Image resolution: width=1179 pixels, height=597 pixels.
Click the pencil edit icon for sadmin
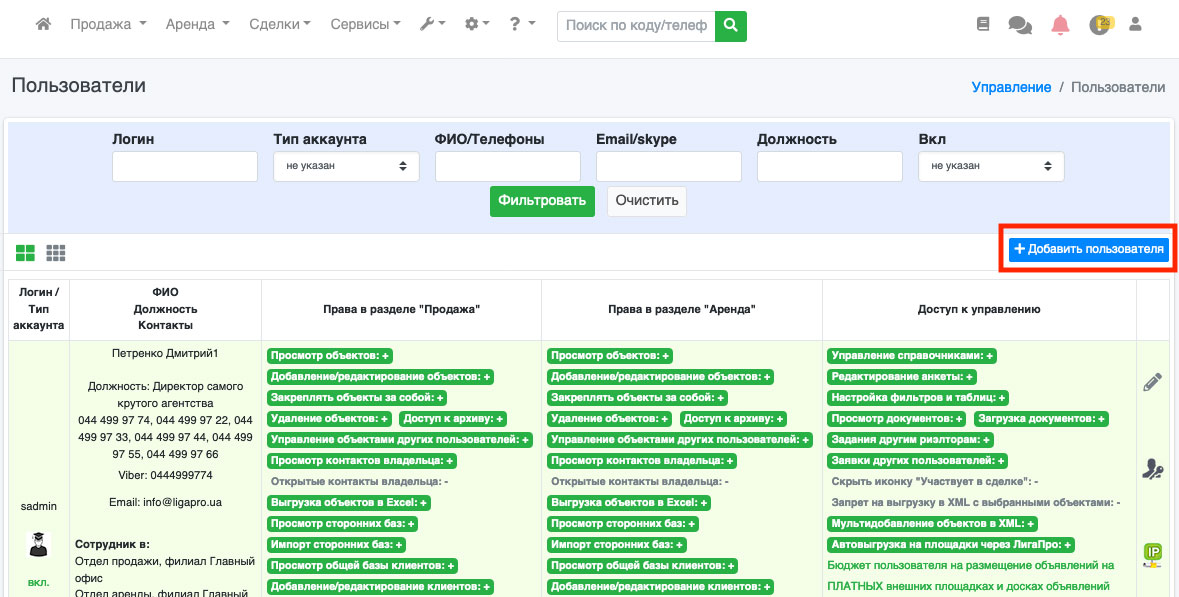tap(1152, 382)
